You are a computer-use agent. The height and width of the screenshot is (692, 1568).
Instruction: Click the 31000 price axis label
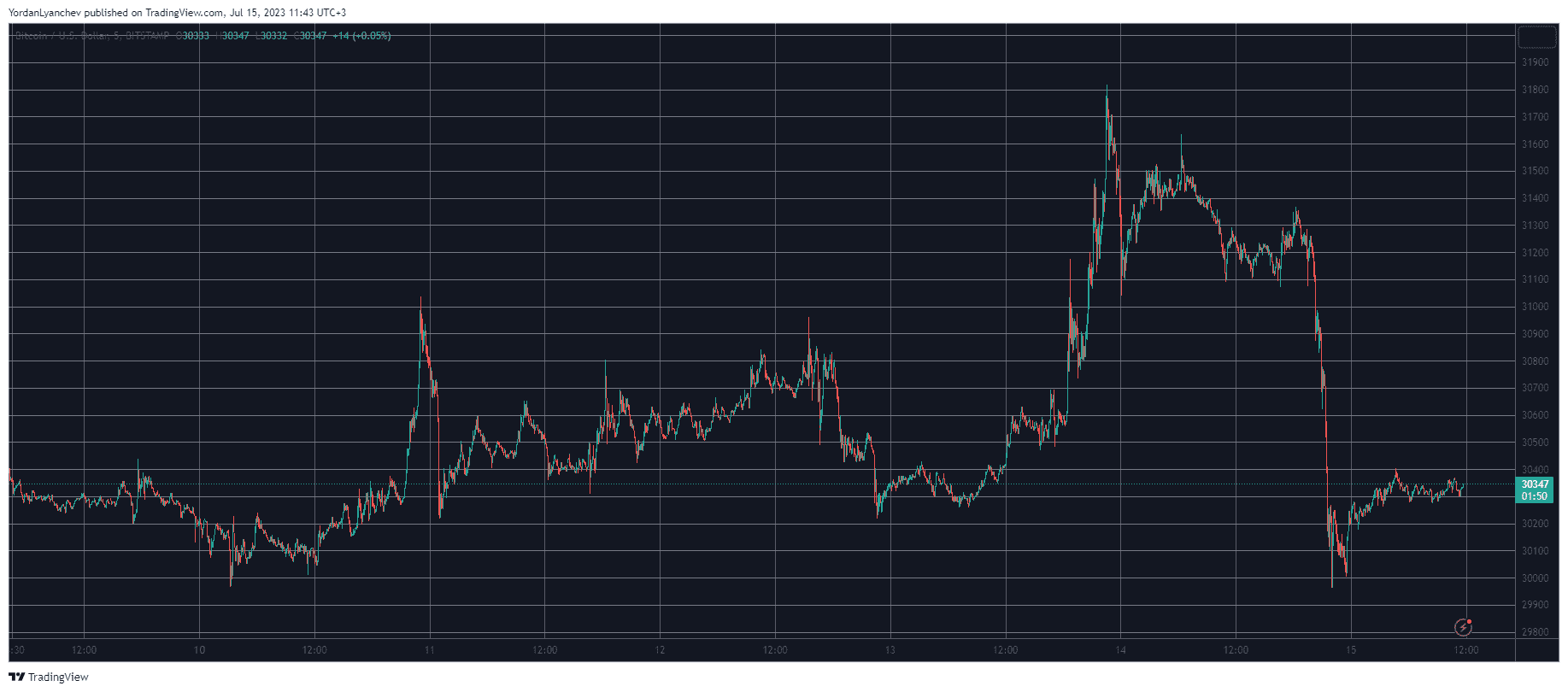[1535, 307]
